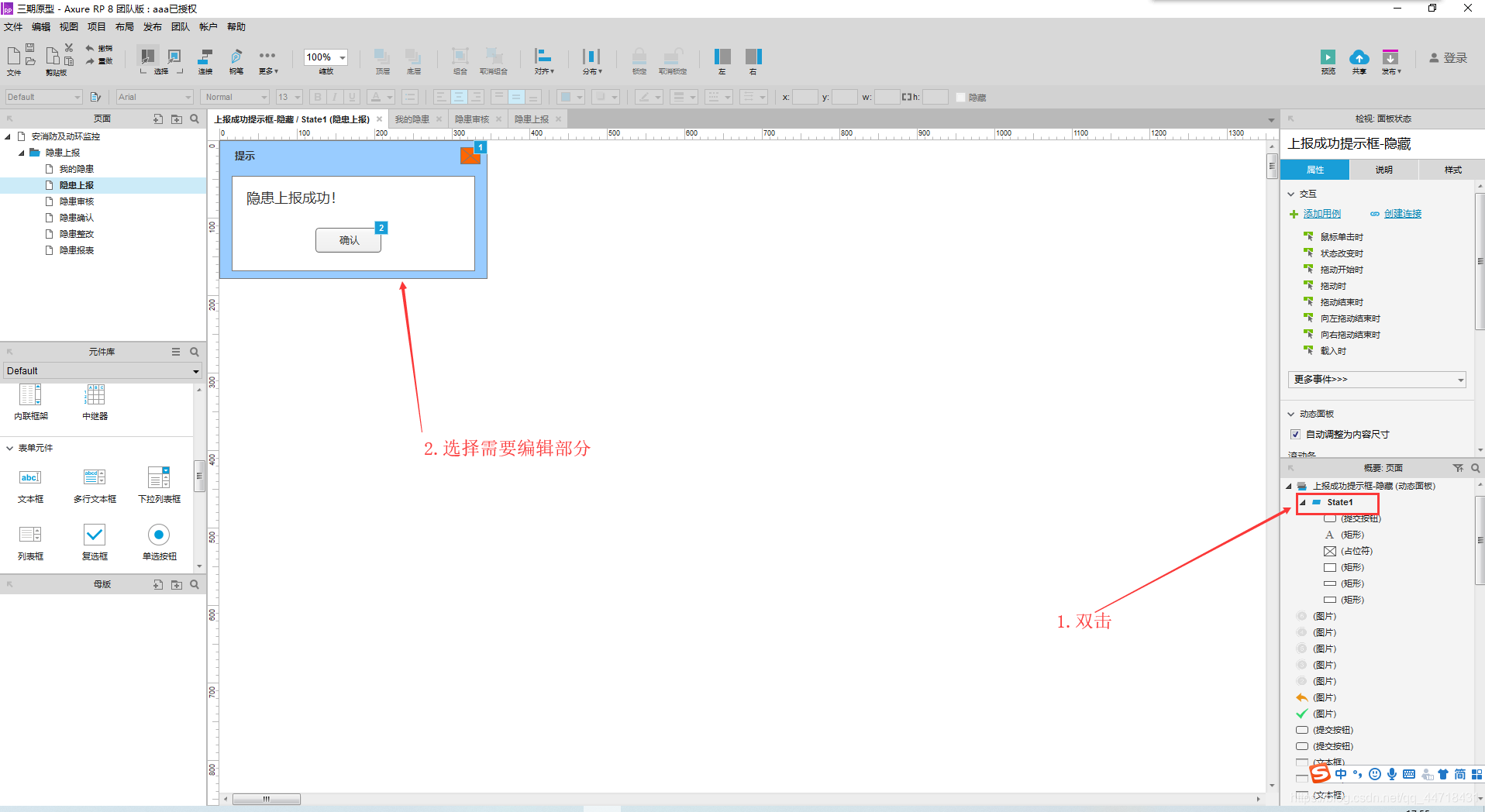The height and width of the screenshot is (812, 1485).
Task: Open the line color picker
Action: click(x=648, y=97)
